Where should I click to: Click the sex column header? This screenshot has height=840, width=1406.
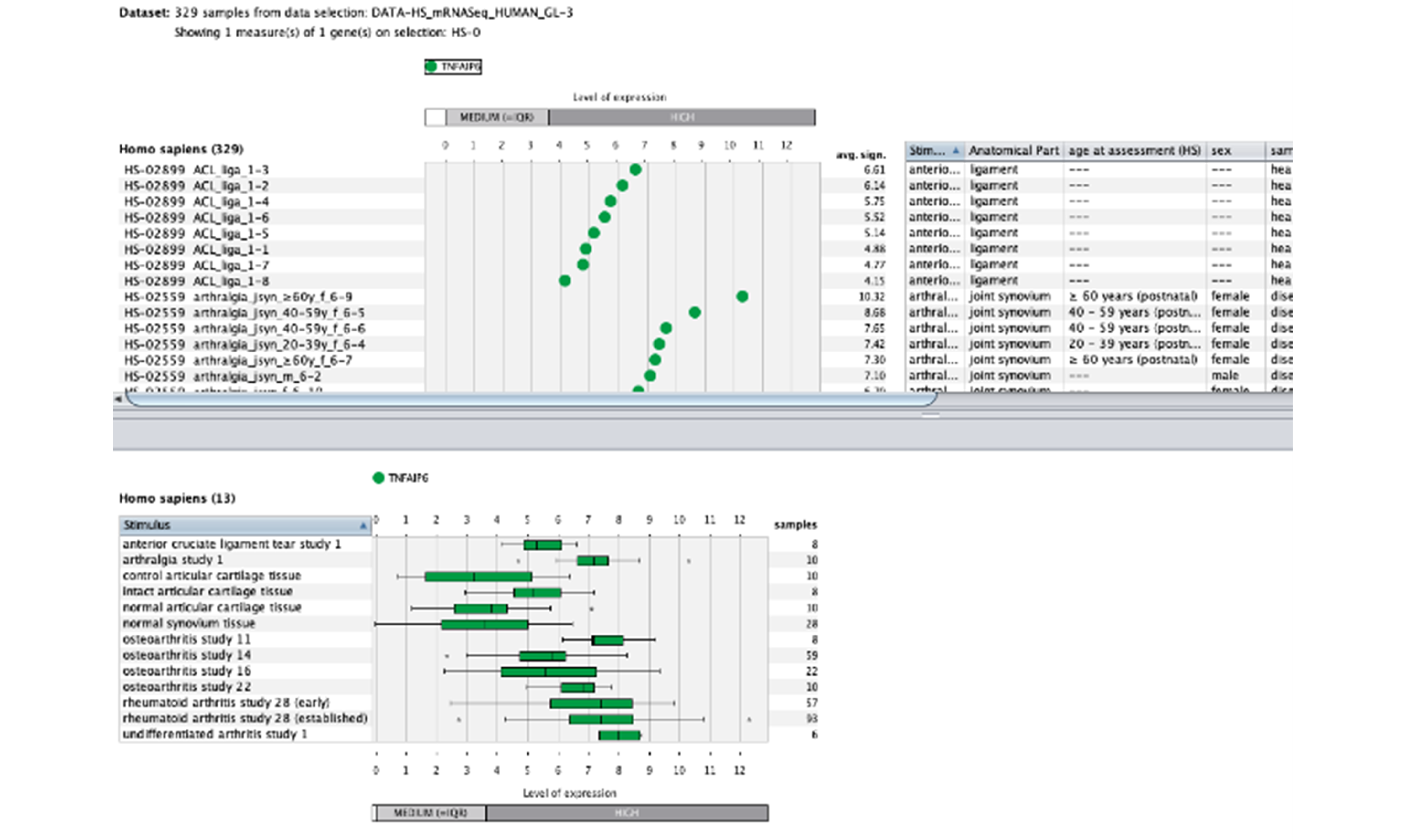pyautogui.click(x=1235, y=151)
